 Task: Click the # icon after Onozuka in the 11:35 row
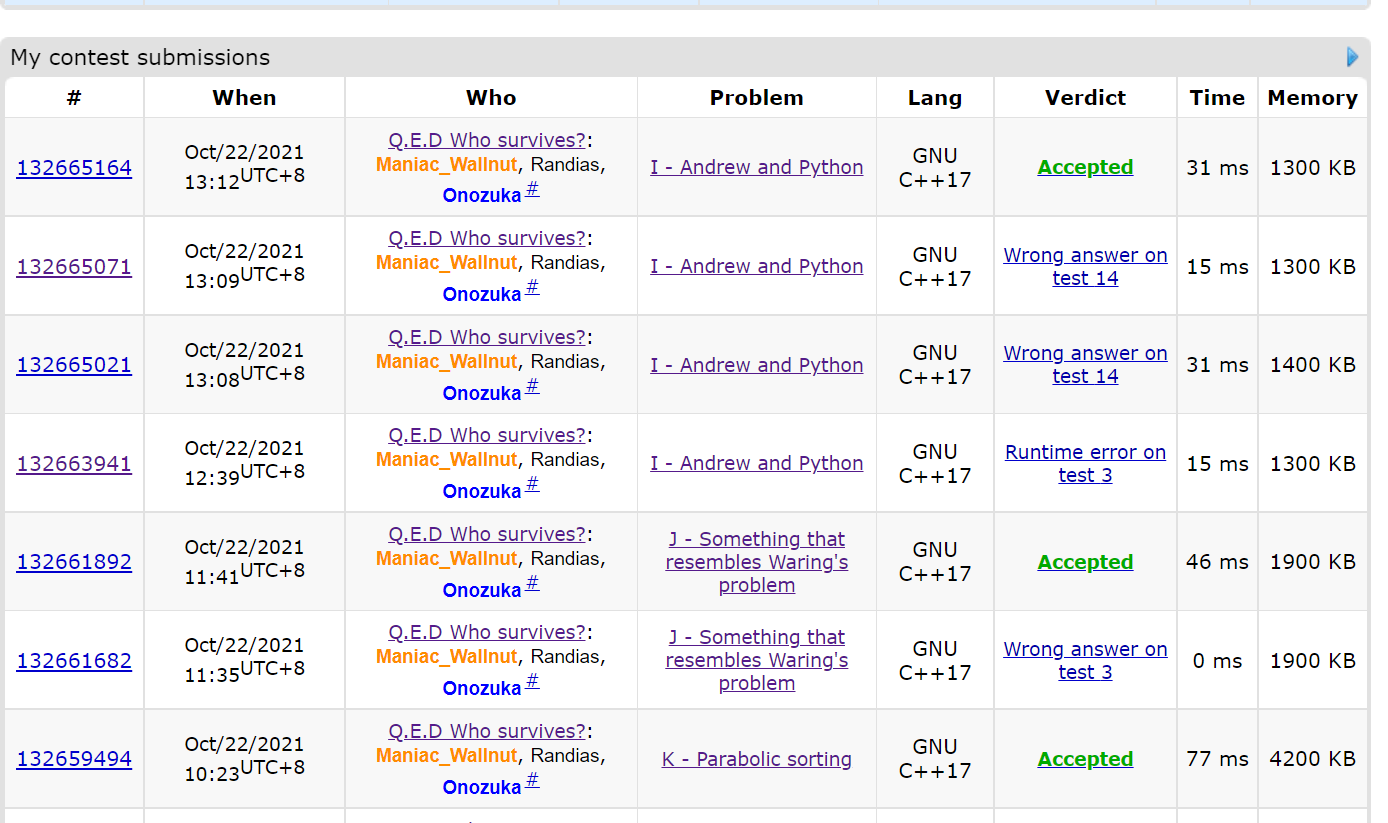pyautogui.click(x=532, y=682)
